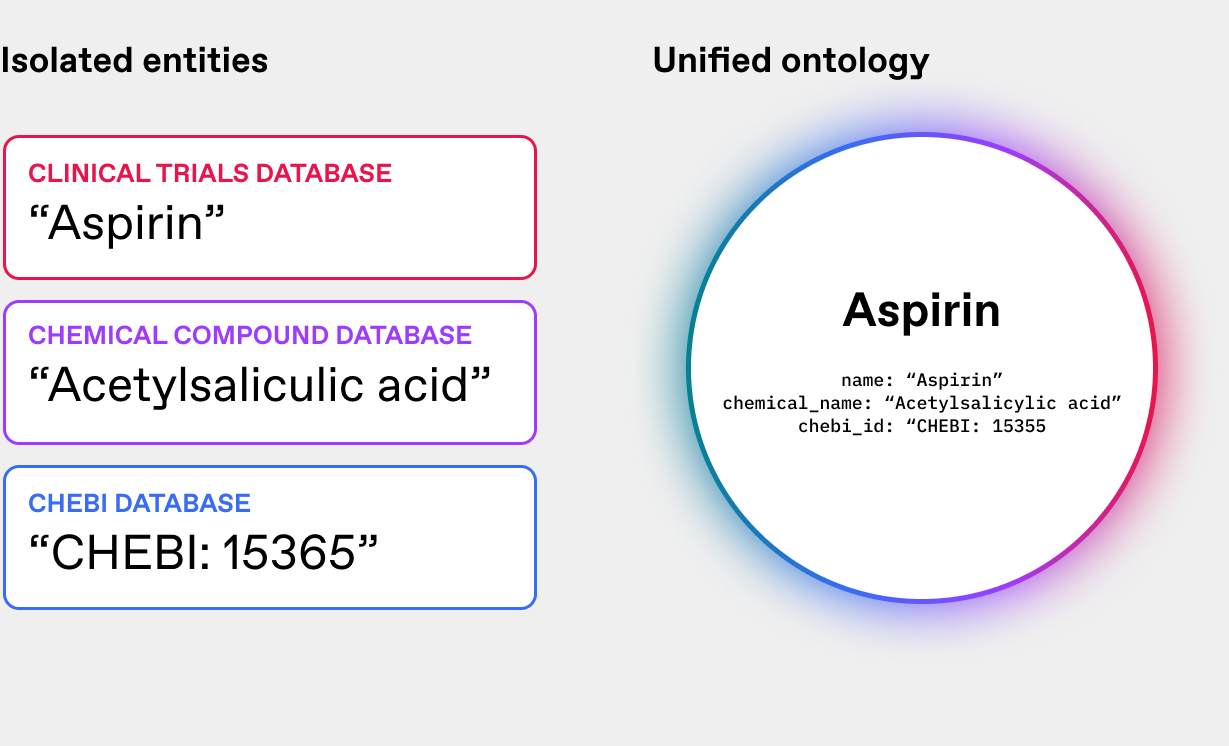Click empty space right of "CHEBI: 15365" in its card
This screenshot has width=1229, height=746.
coord(460,551)
